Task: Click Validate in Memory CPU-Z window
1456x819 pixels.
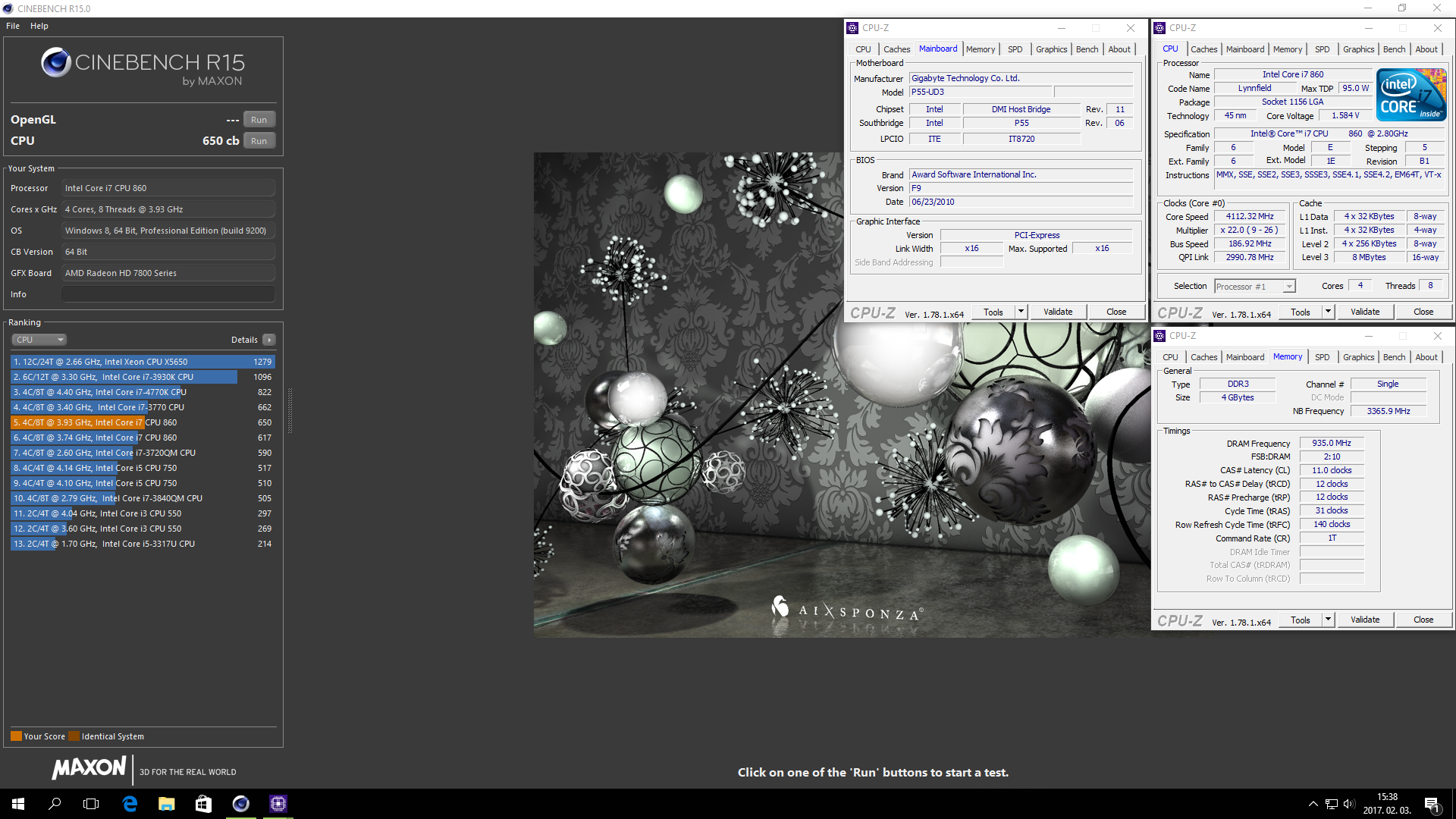Action: tap(1365, 620)
